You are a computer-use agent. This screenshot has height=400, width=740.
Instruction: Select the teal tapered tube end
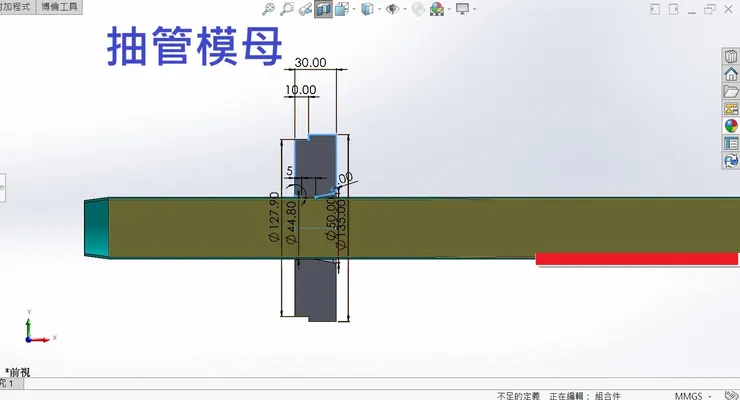click(96, 228)
